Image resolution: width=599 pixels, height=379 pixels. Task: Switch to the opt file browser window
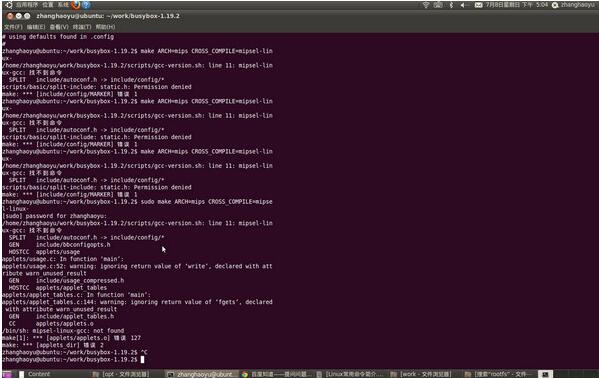[121, 374]
